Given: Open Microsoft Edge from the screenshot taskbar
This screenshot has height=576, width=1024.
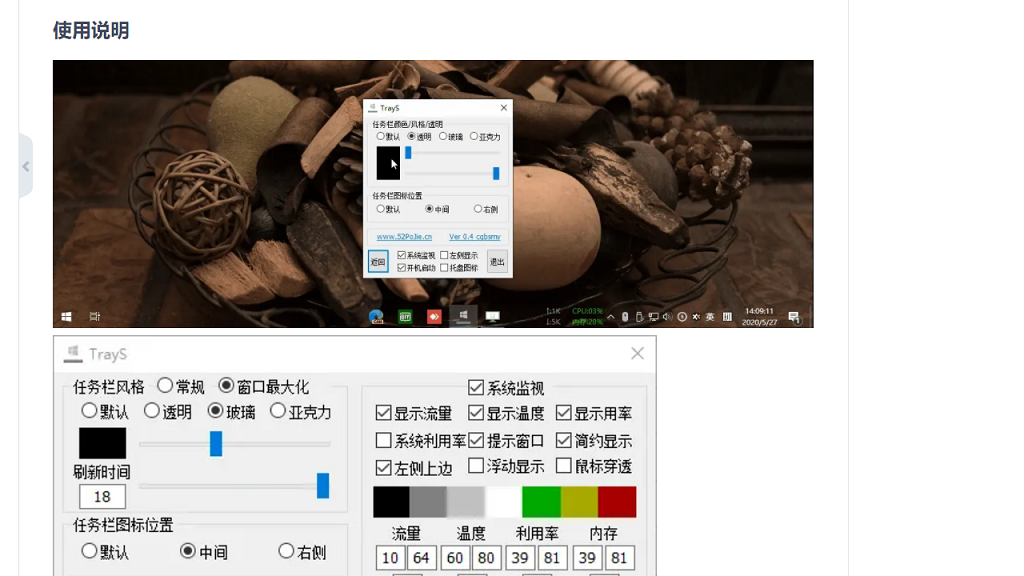Looking at the screenshot, I should (x=376, y=317).
